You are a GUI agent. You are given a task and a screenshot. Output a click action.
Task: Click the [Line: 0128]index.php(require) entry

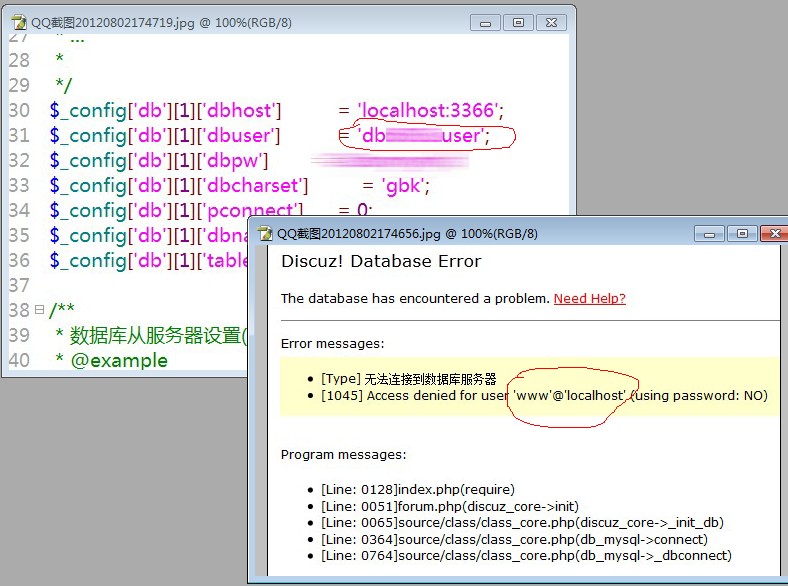(x=418, y=490)
